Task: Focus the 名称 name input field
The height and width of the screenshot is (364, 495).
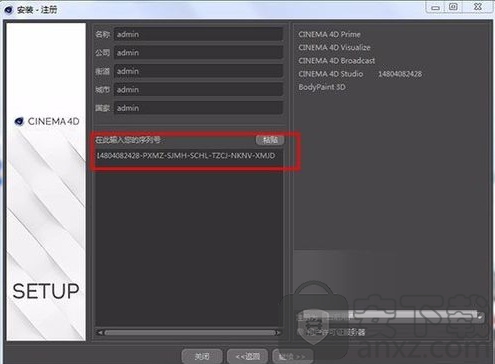Action: 198,34
